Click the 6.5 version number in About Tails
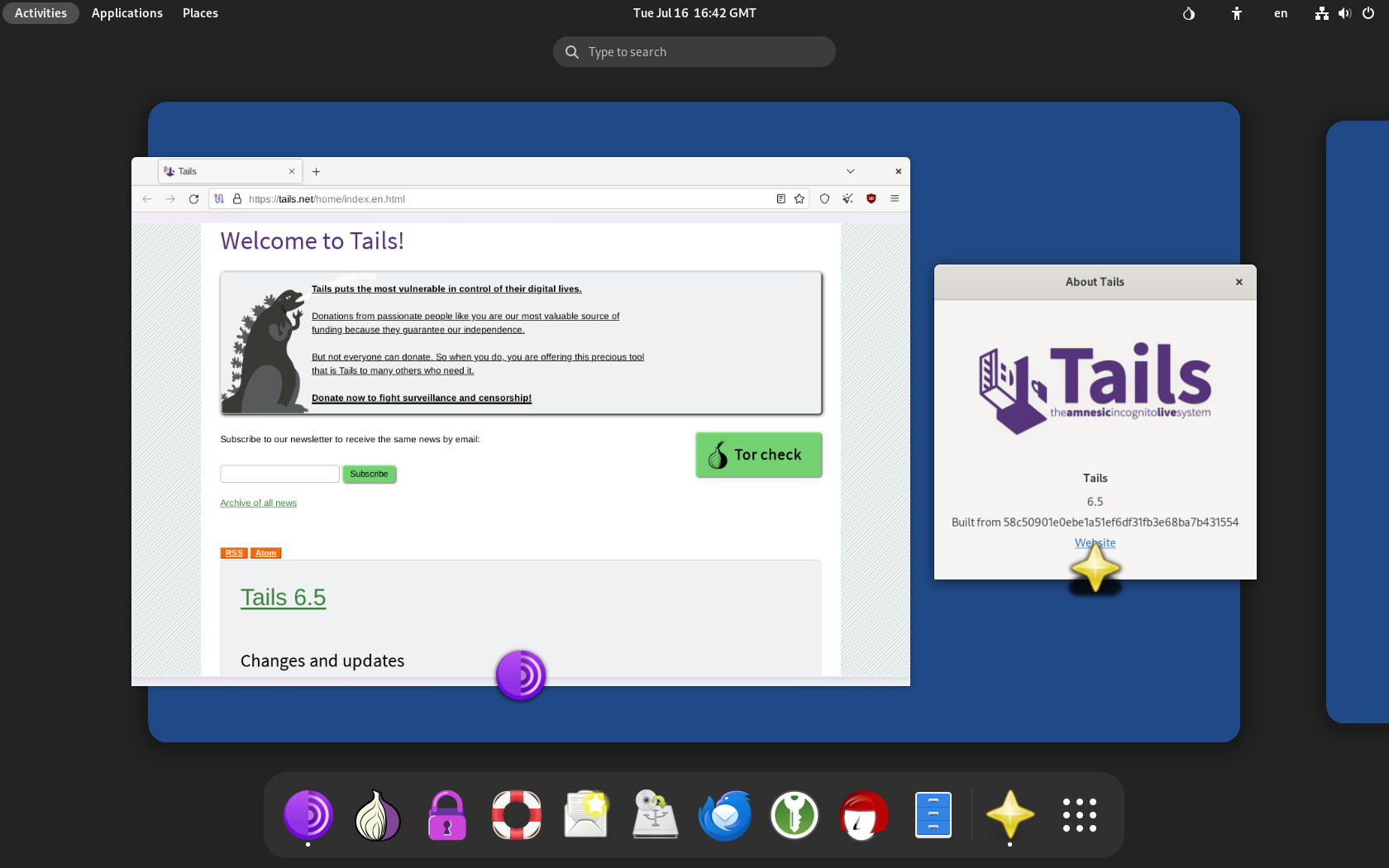1389x868 pixels. [x=1095, y=502]
